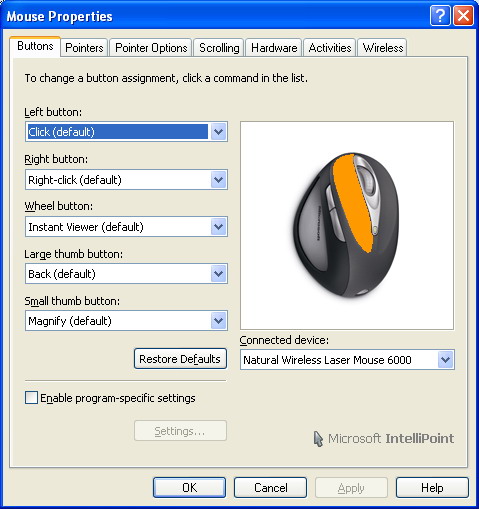Click the thumb buttons on the mouse image
This screenshot has width=479, height=509.
tap(335, 213)
